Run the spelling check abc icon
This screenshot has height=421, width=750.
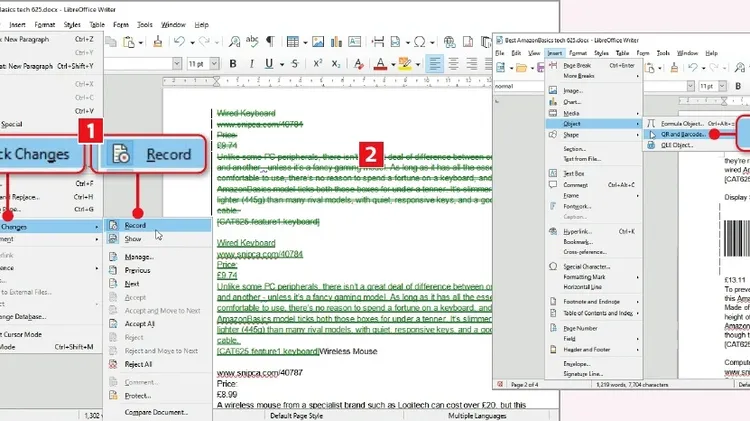(x=252, y=42)
